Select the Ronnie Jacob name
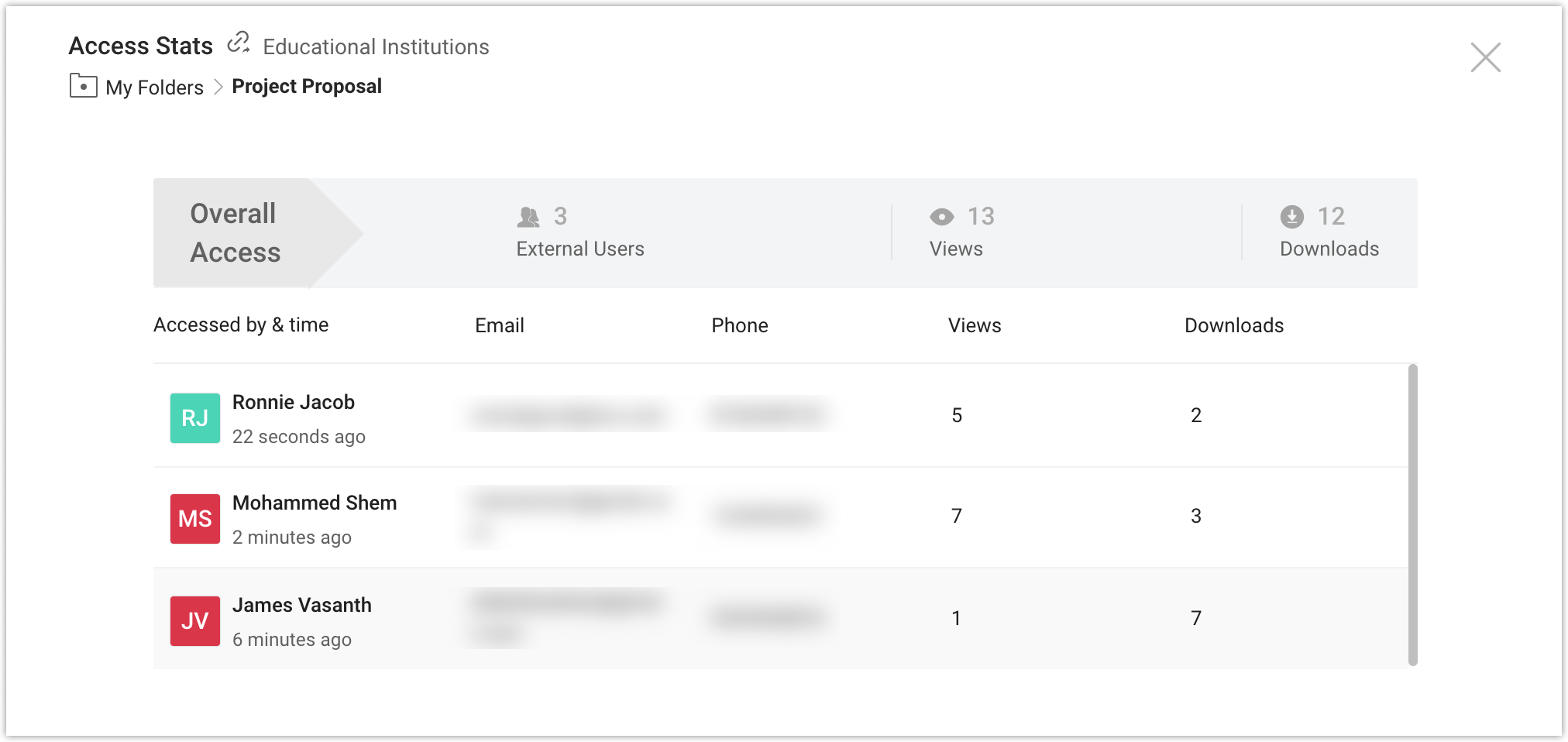Image resolution: width=1568 pixels, height=742 pixels. (293, 402)
